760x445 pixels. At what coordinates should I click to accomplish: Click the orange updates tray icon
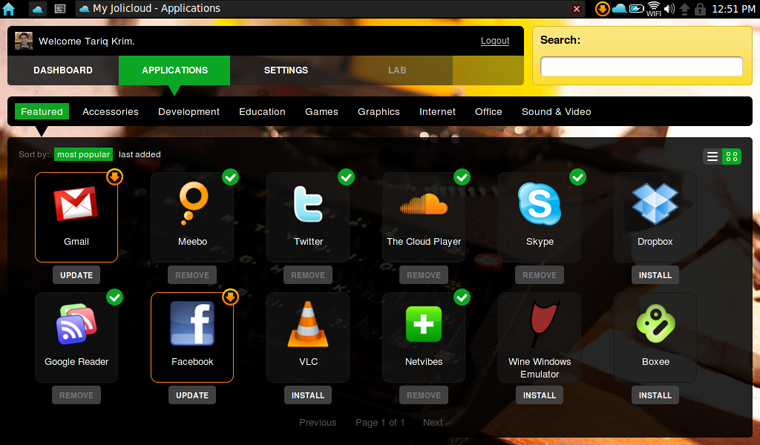click(602, 9)
